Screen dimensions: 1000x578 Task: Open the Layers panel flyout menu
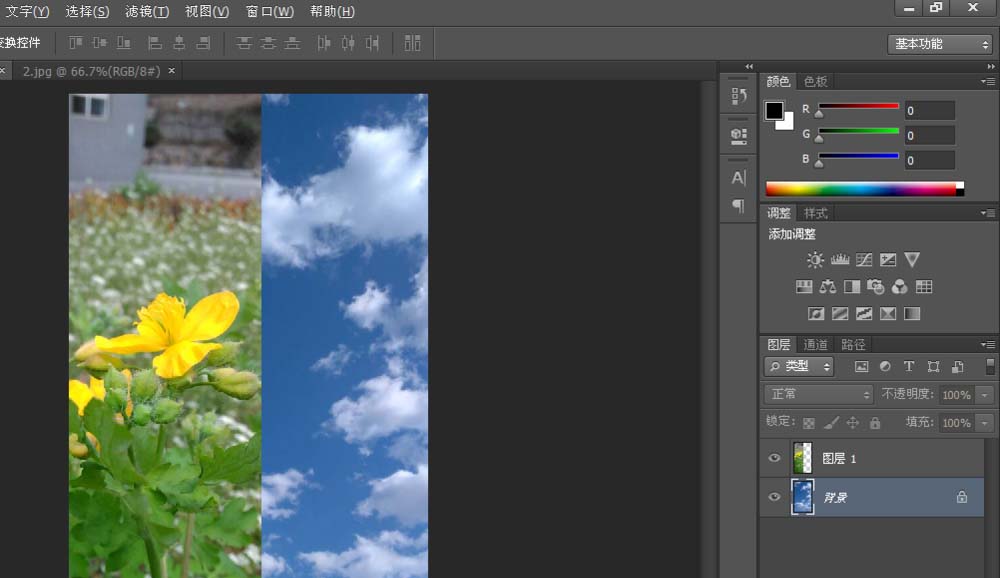tap(989, 344)
